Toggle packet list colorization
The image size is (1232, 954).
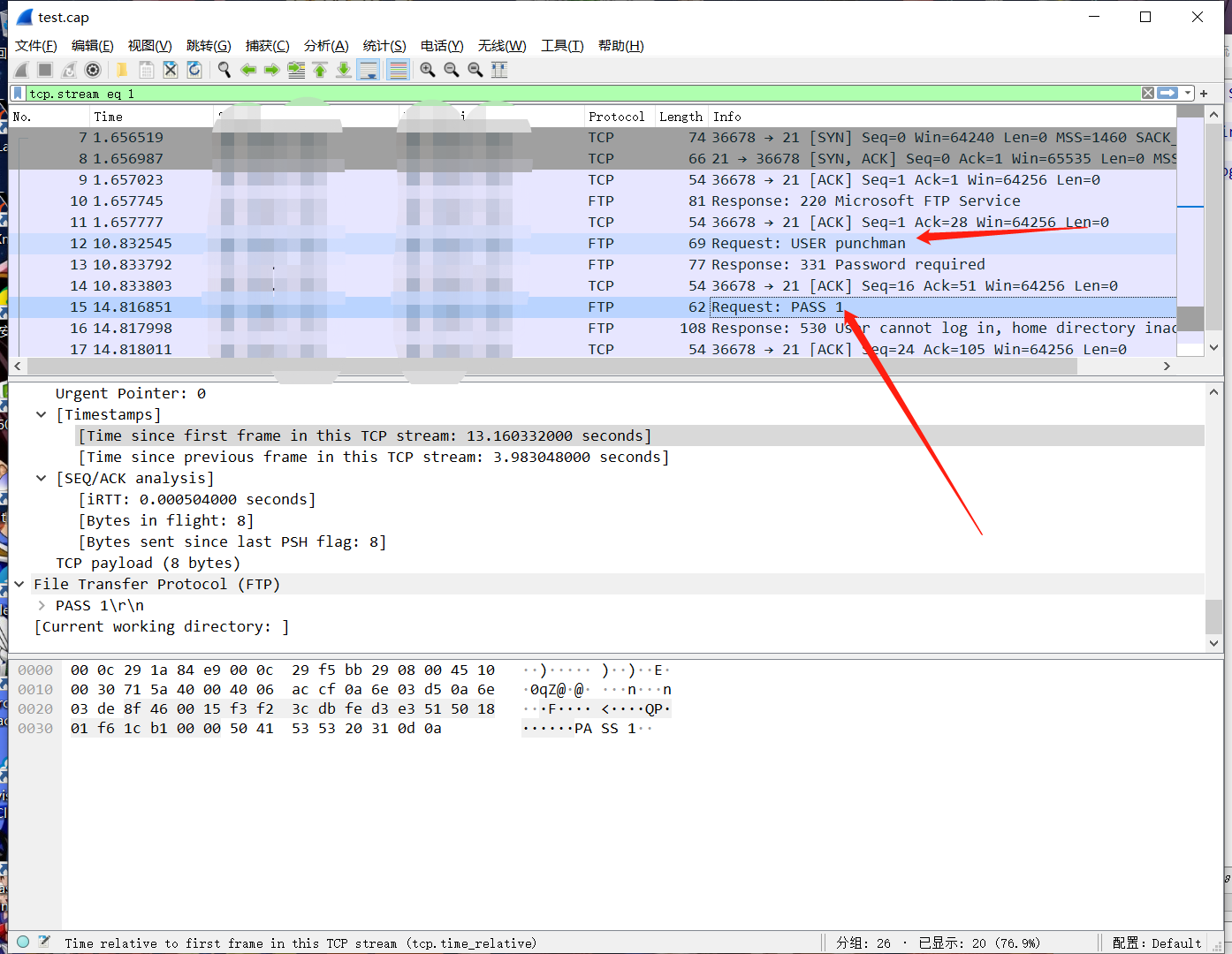coord(398,70)
